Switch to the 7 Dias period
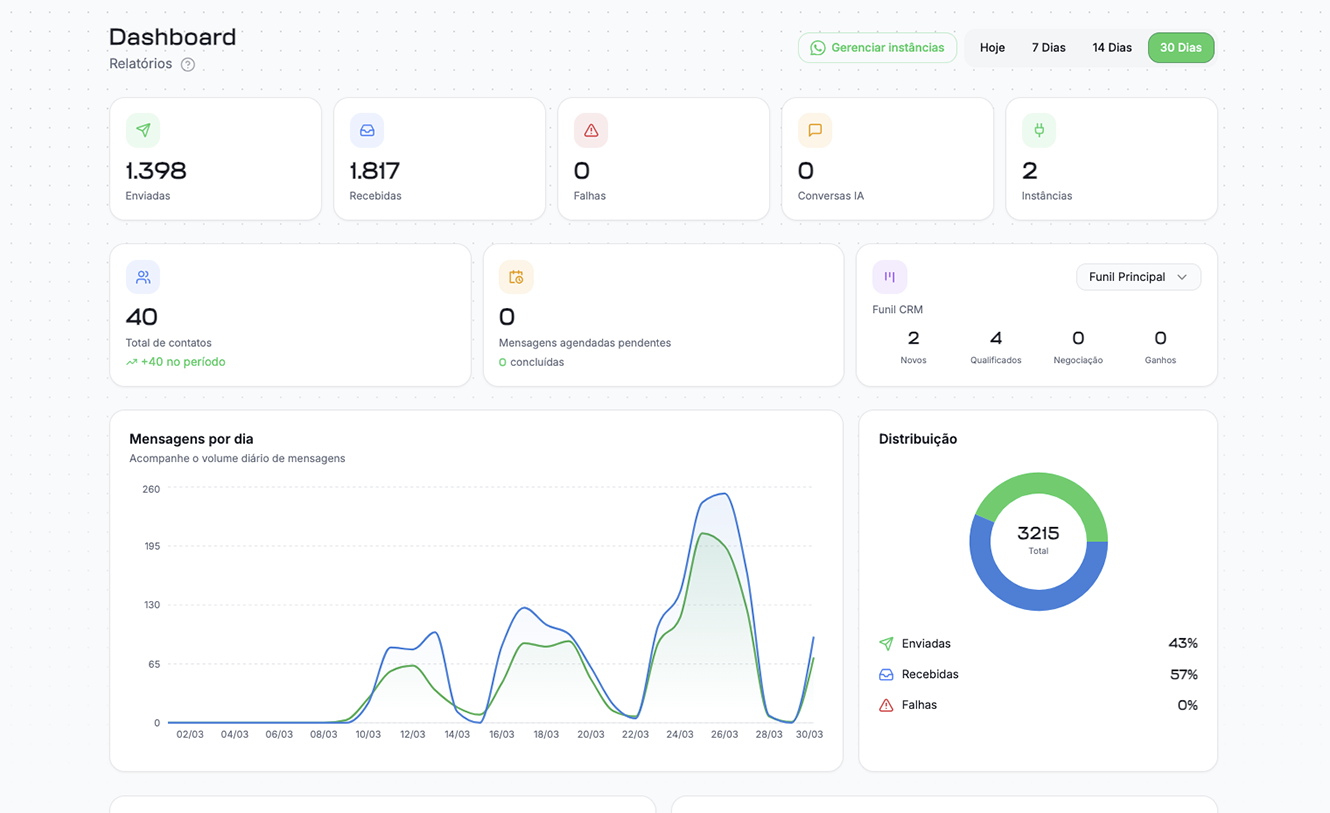 pos(1049,48)
